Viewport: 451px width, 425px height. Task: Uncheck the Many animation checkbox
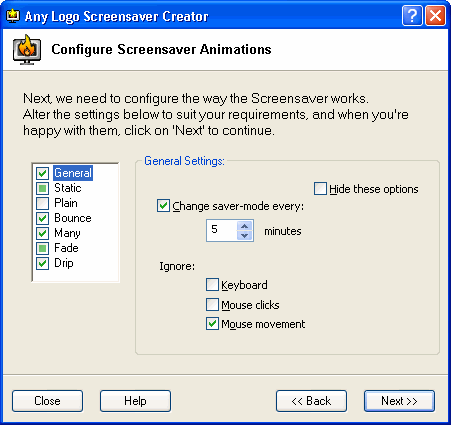pyautogui.click(x=43, y=233)
